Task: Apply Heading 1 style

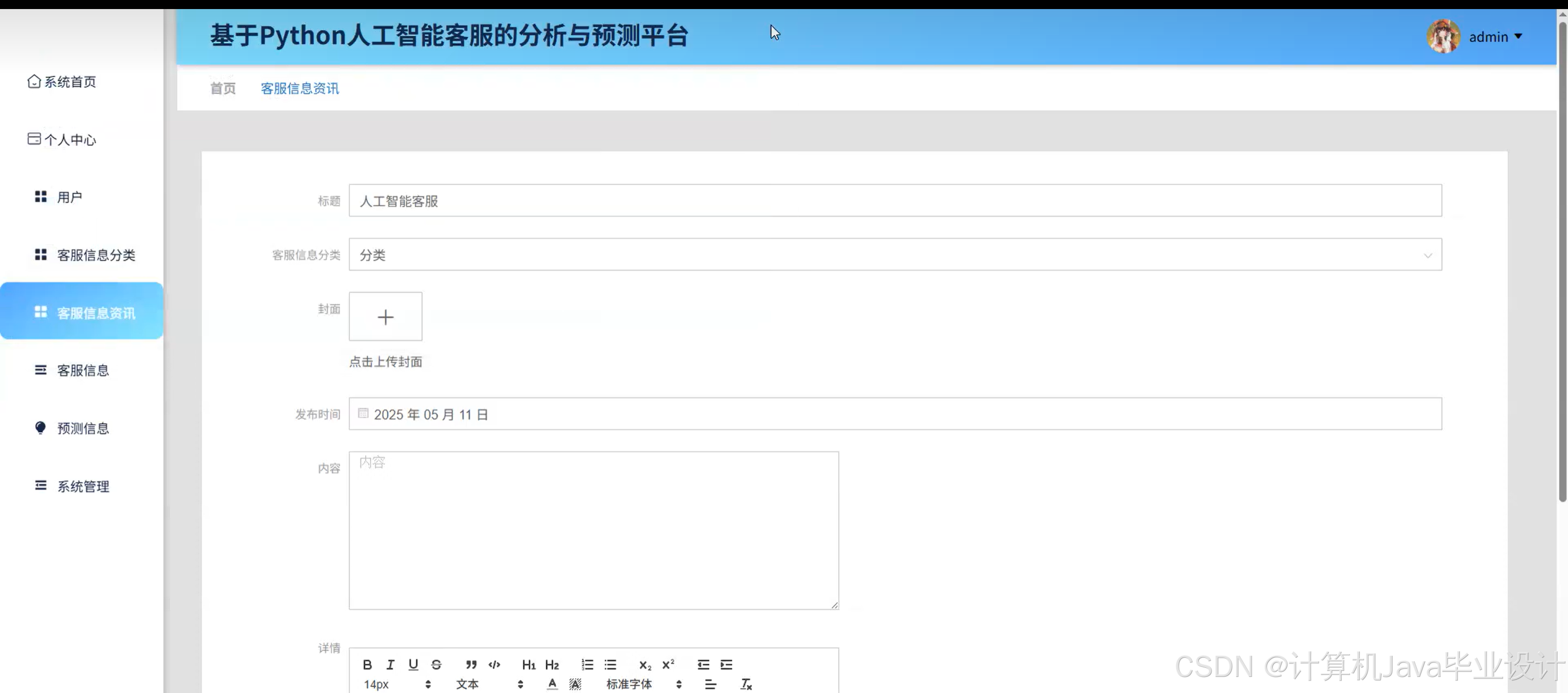Action: click(x=529, y=664)
